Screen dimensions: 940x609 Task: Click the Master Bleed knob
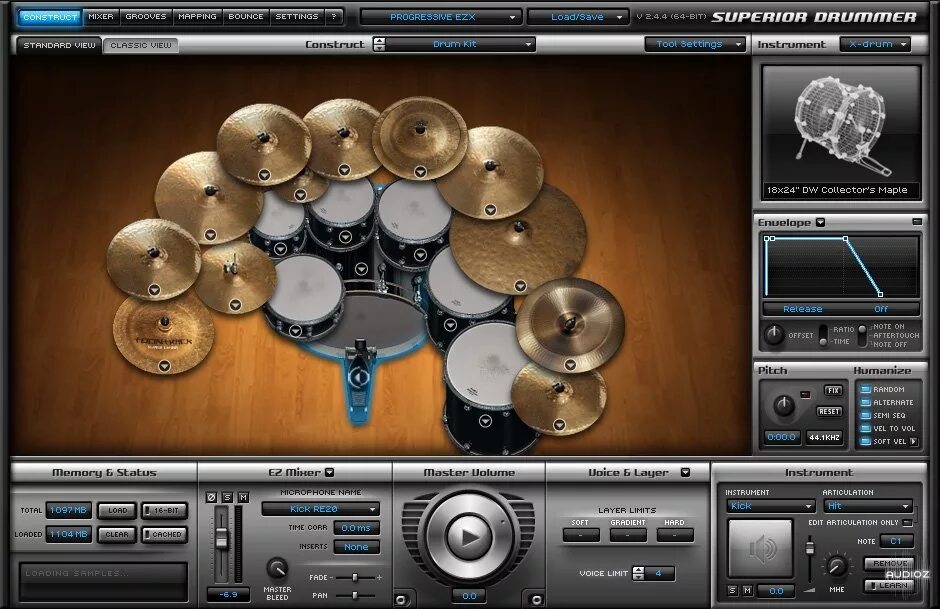[277, 568]
